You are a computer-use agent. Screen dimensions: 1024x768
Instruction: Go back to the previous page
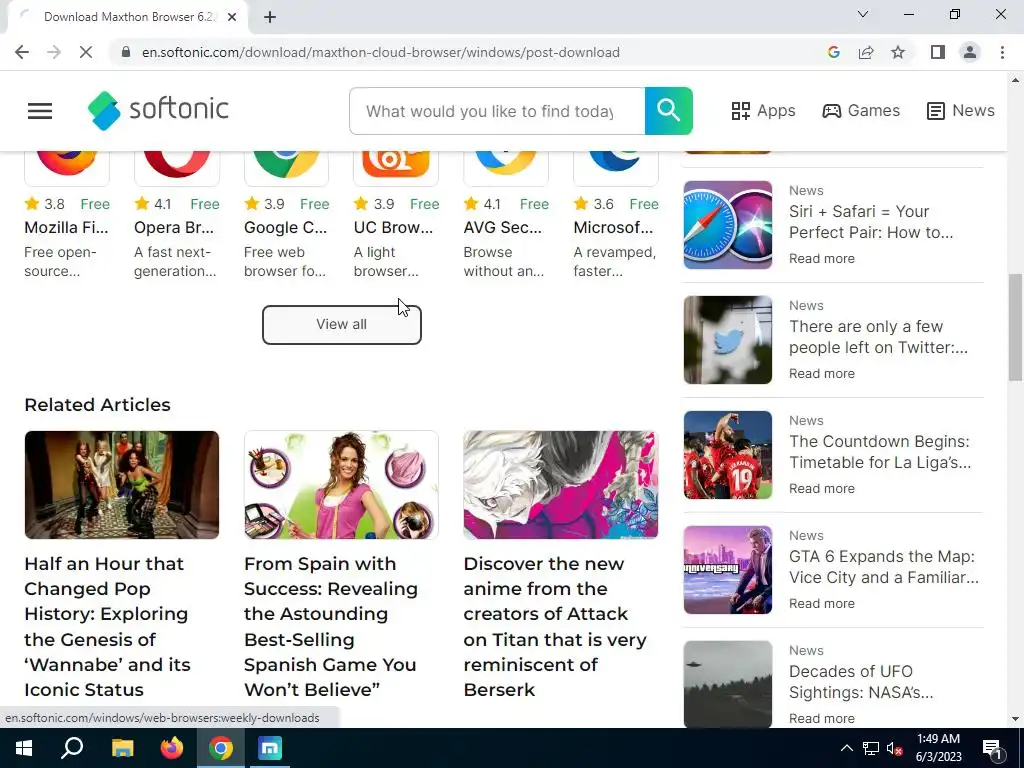tap(22, 52)
